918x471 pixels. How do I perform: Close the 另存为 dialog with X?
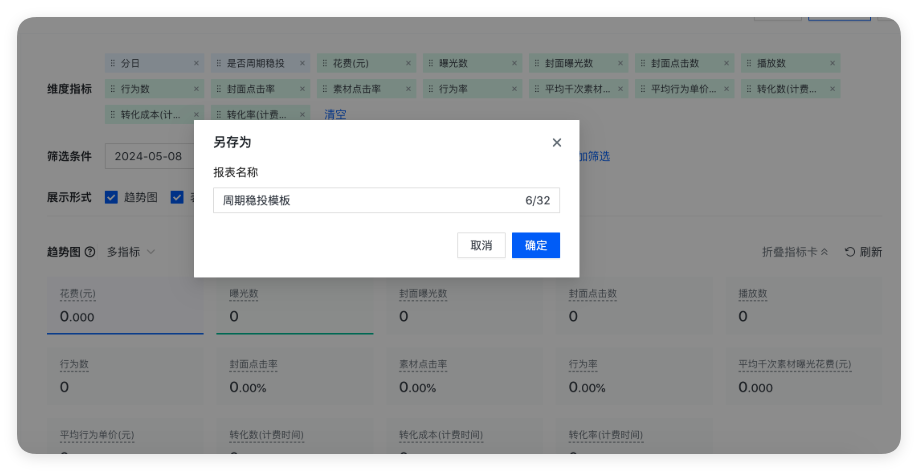557,142
